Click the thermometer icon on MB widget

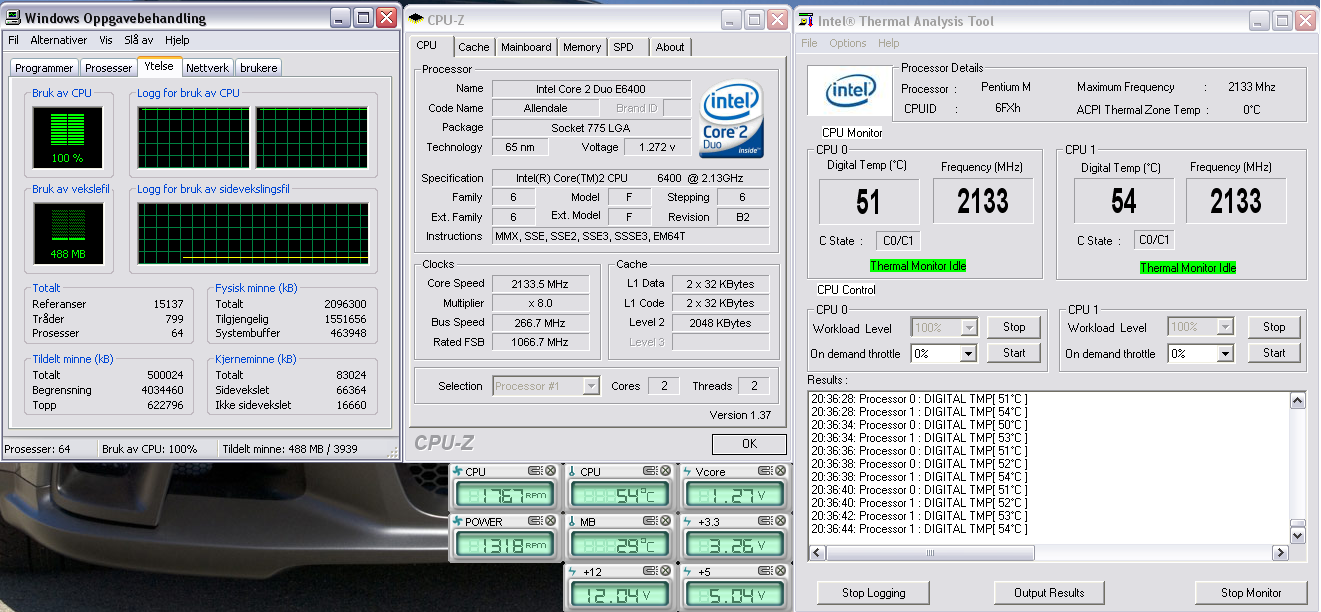click(x=572, y=522)
